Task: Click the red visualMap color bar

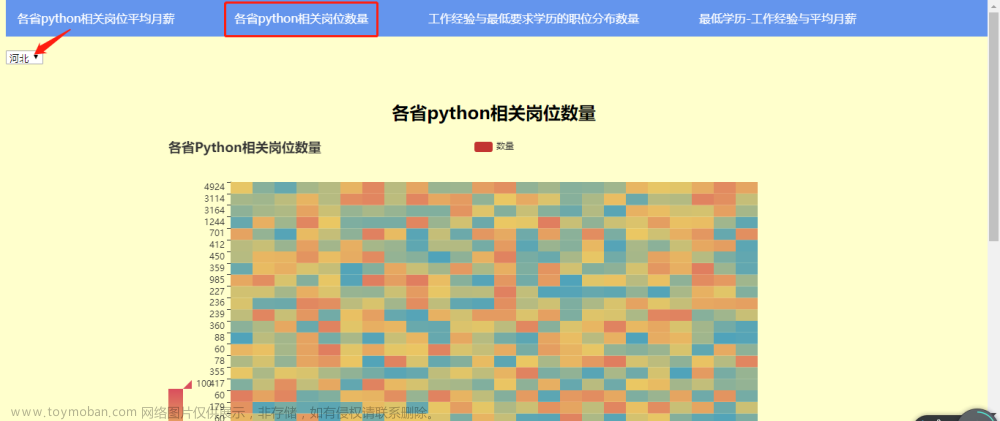Action: coord(175,404)
